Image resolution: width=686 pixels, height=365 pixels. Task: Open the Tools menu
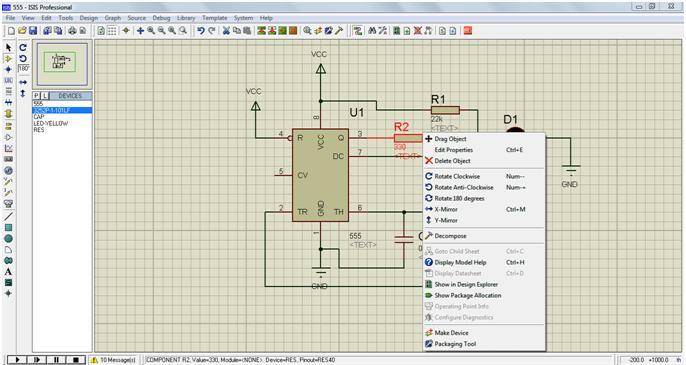(x=66, y=18)
